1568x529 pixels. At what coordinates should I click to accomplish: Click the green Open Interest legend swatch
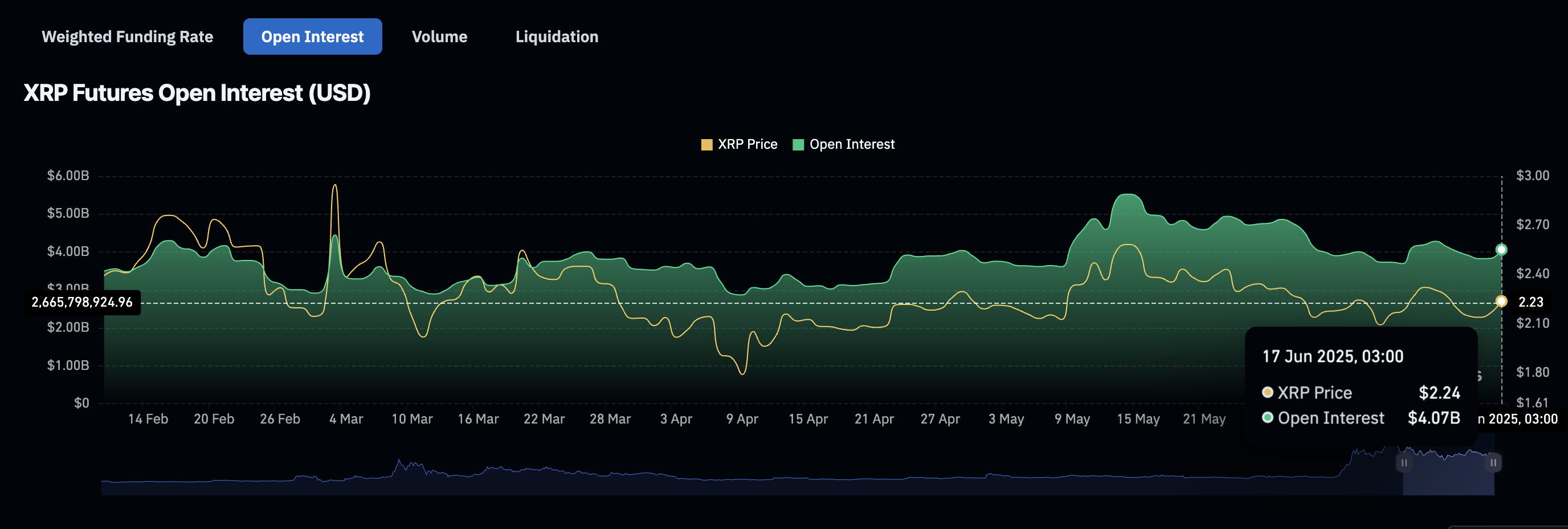point(798,145)
